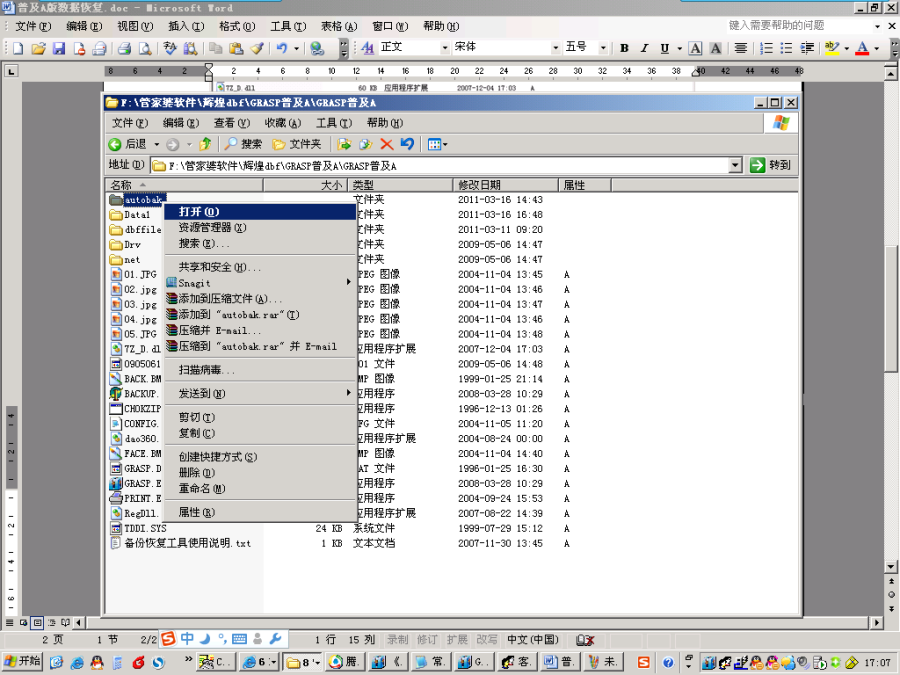Click the Up folder icon in Explorer
Image resolution: width=900 pixels, height=675 pixels.
coord(205,144)
